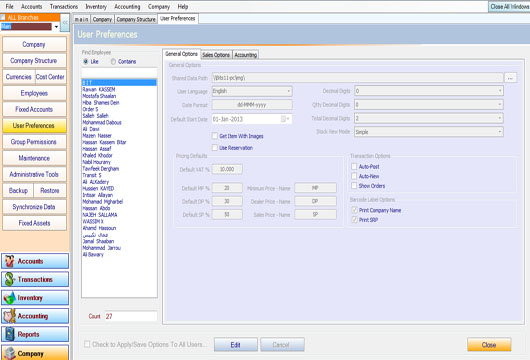Check Apply/Save Options To All Users
The width and height of the screenshot is (530, 360).
[x=87, y=344]
